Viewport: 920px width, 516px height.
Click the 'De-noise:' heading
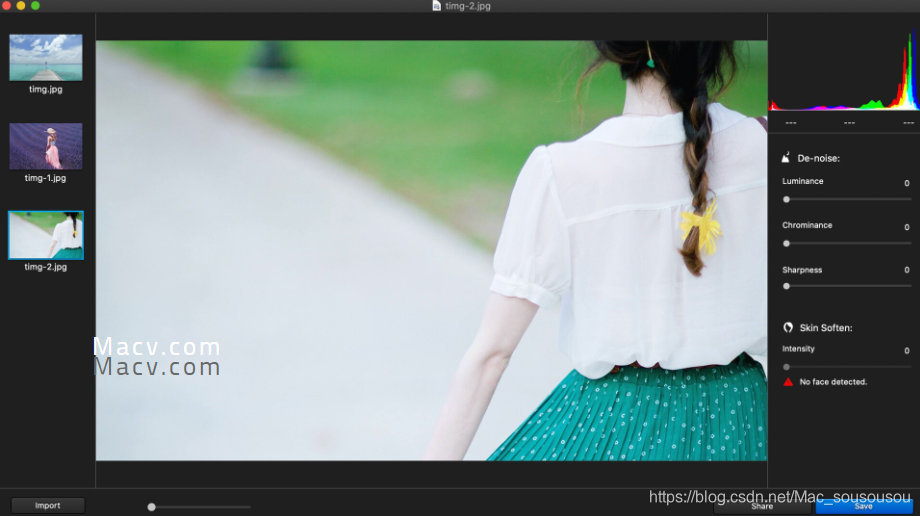818,158
